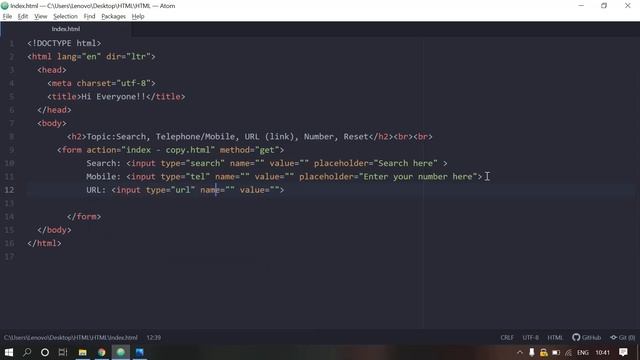The width and height of the screenshot is (640, 360).
Task: Click the DOCTYPE html text on line 1
Action: (64, 43)
